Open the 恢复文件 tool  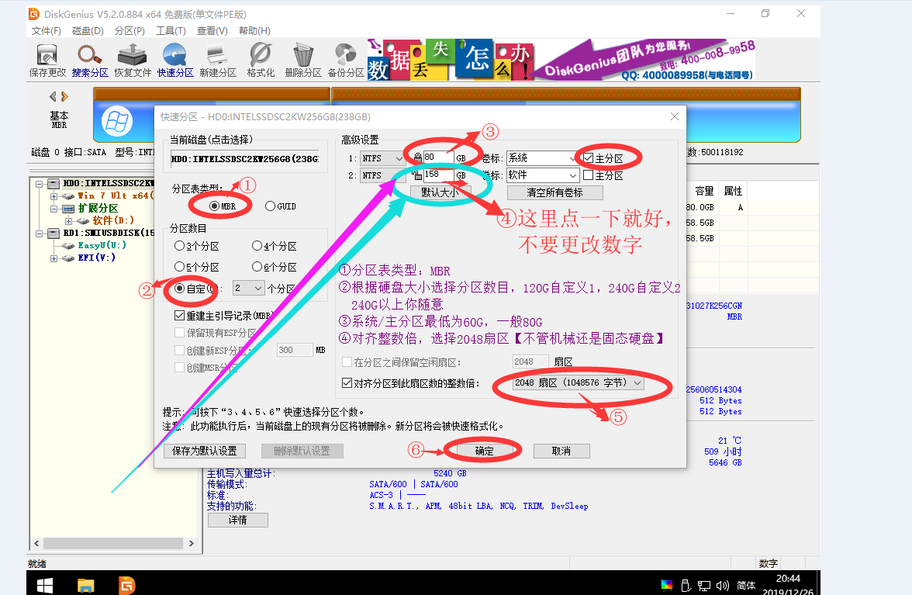[x=132, y=59]
